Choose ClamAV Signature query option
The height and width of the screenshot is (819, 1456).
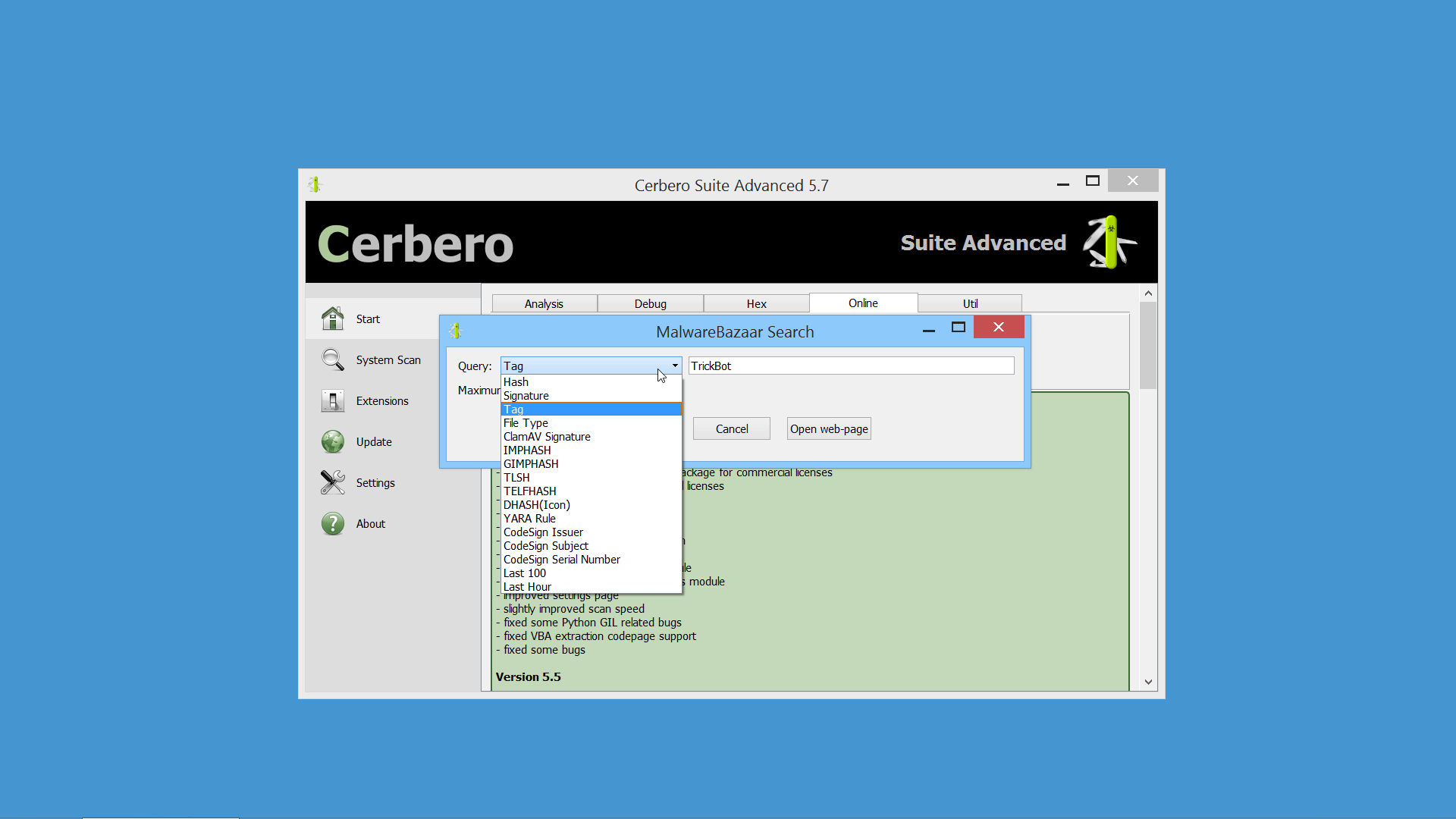click(591, 437)
